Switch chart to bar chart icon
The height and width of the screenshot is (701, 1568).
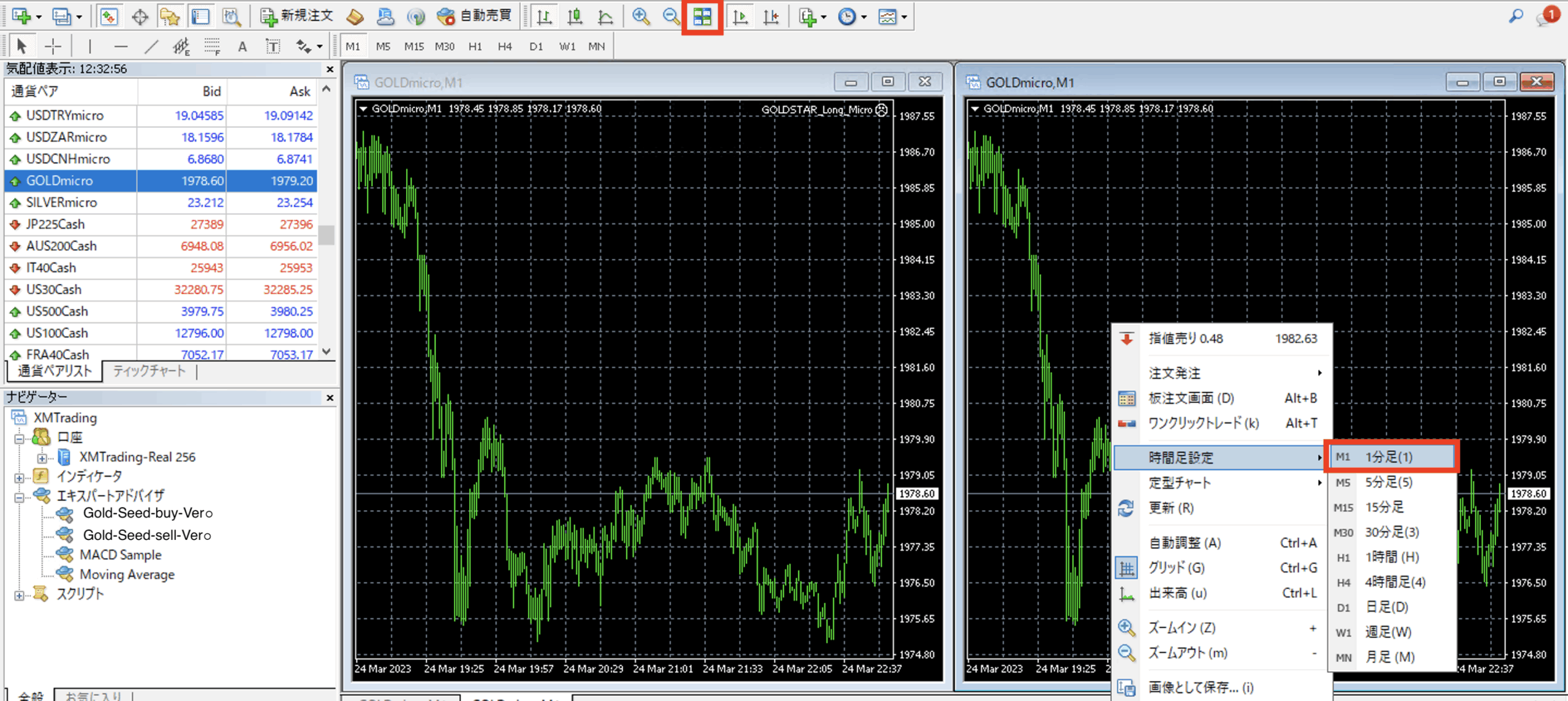click(544, 17)
